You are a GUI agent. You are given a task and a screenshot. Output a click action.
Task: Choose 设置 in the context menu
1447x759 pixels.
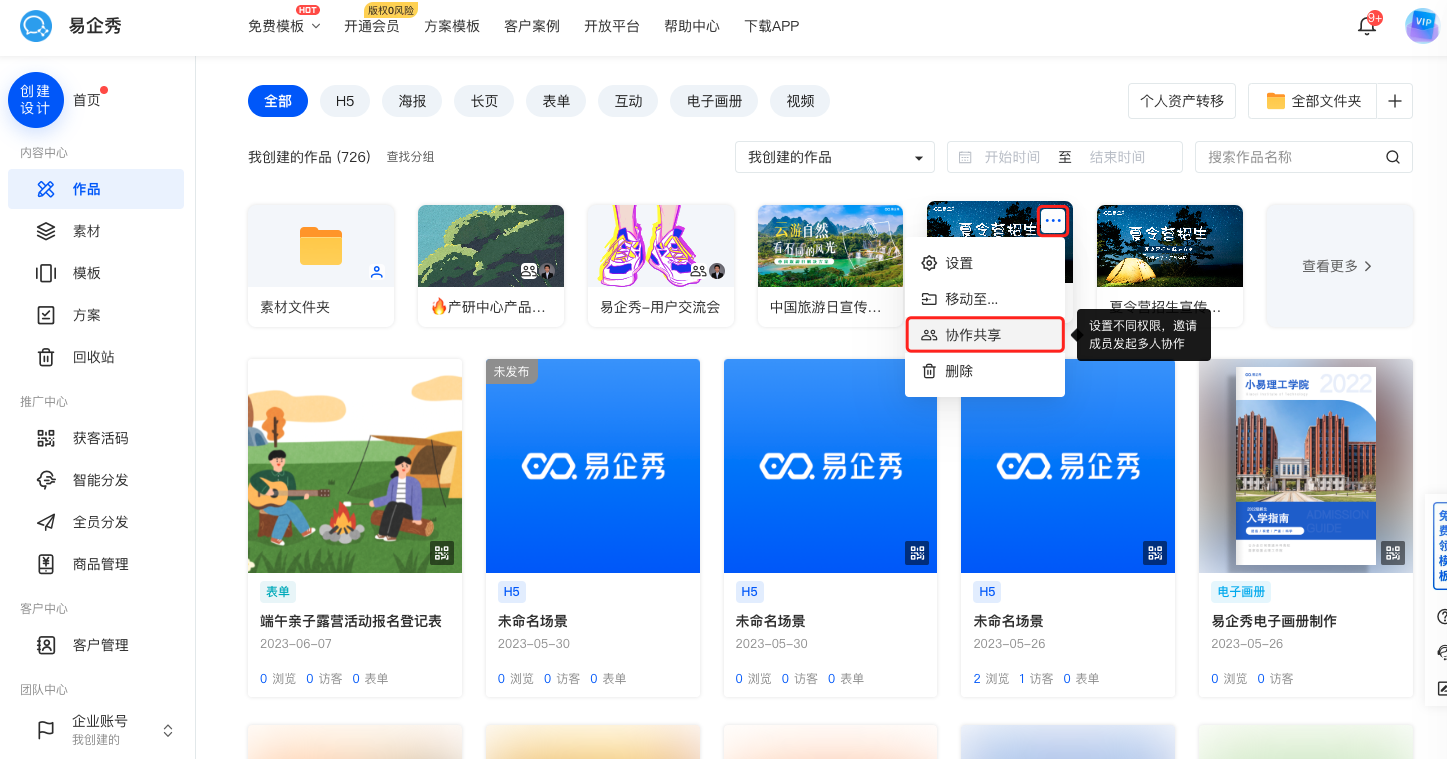[985, 263]
